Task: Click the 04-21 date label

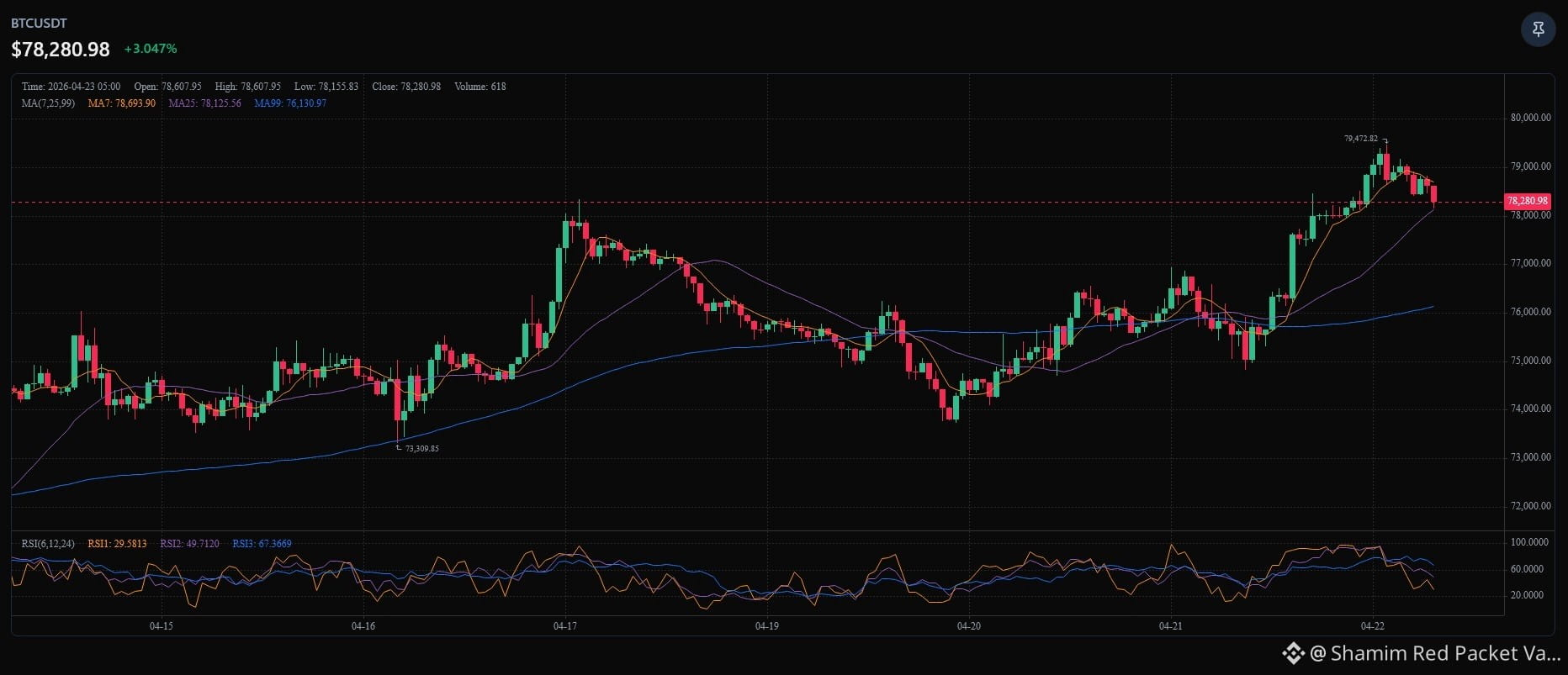Action: coord(1171,626)
